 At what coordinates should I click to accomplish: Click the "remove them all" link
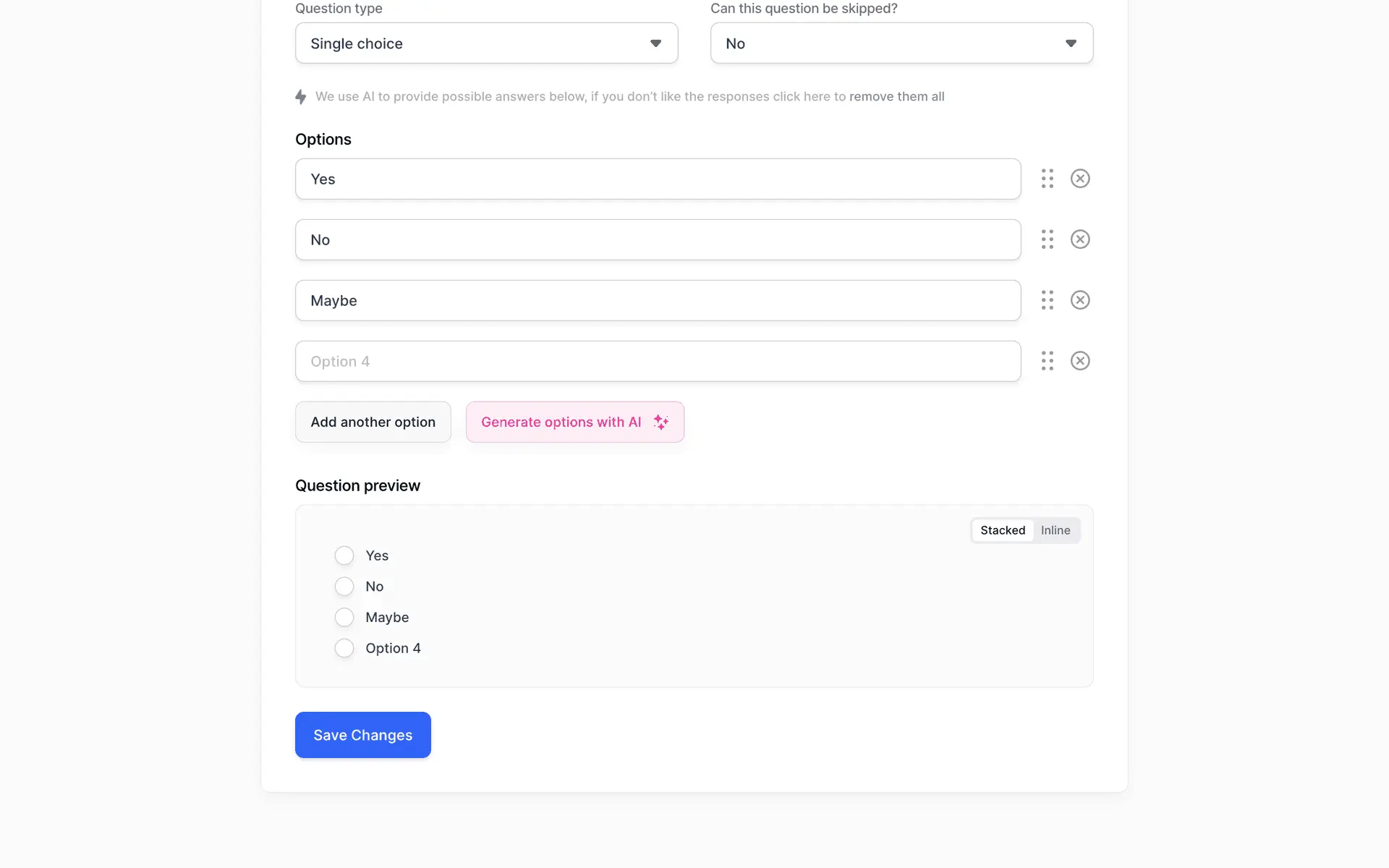tap(896, 97)
